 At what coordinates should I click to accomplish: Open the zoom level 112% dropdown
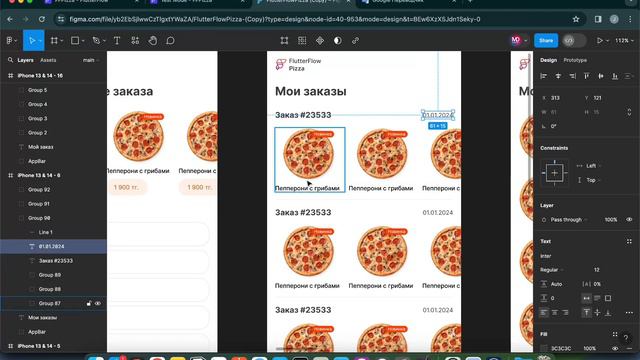624,40
